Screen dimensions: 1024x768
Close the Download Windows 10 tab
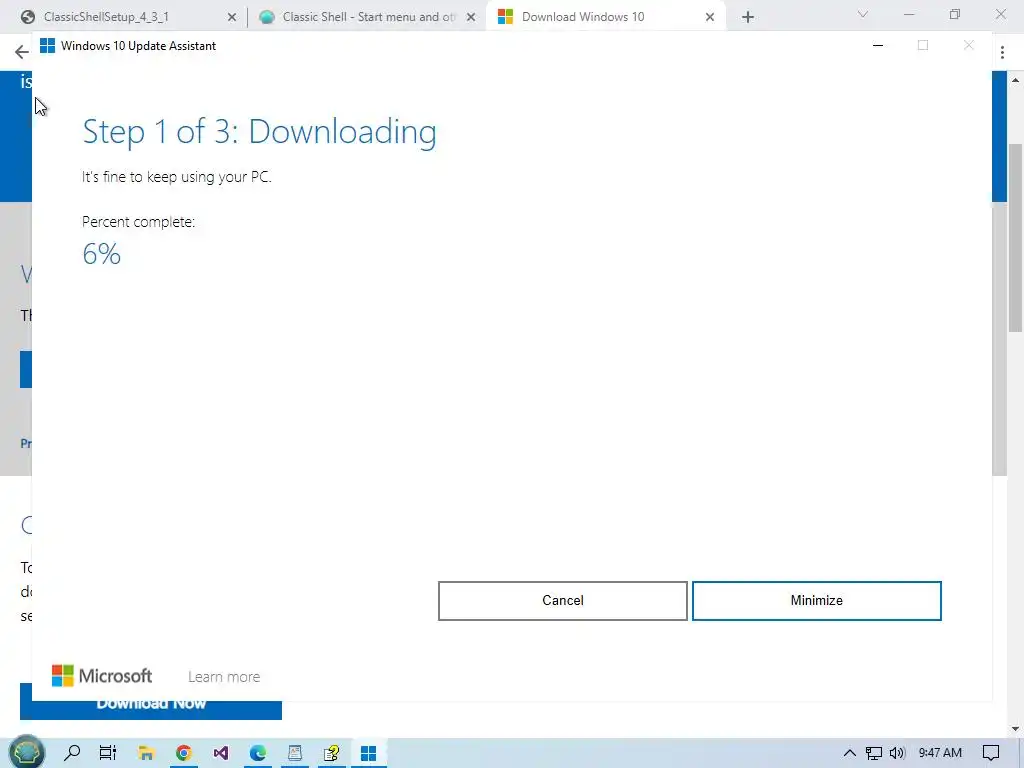tap(710, 18)
